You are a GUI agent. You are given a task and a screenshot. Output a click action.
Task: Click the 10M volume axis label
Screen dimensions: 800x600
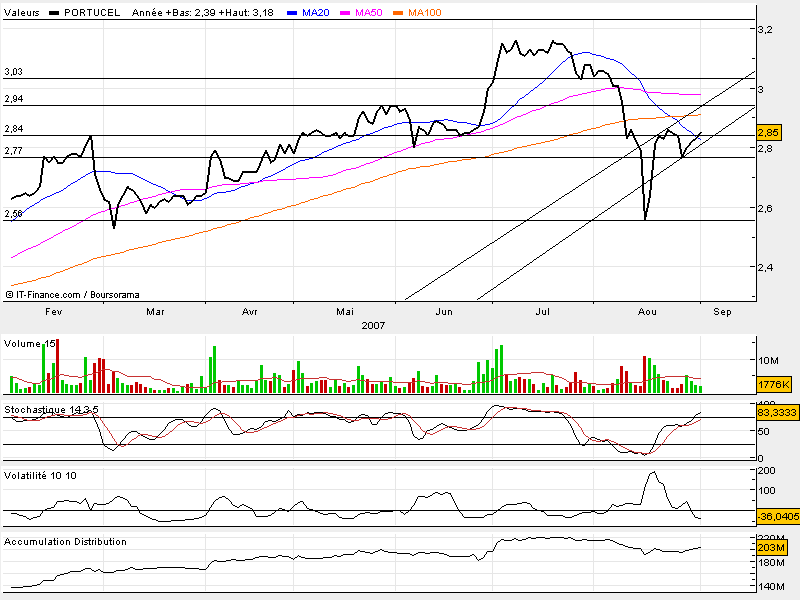click(x=768, y=361)
